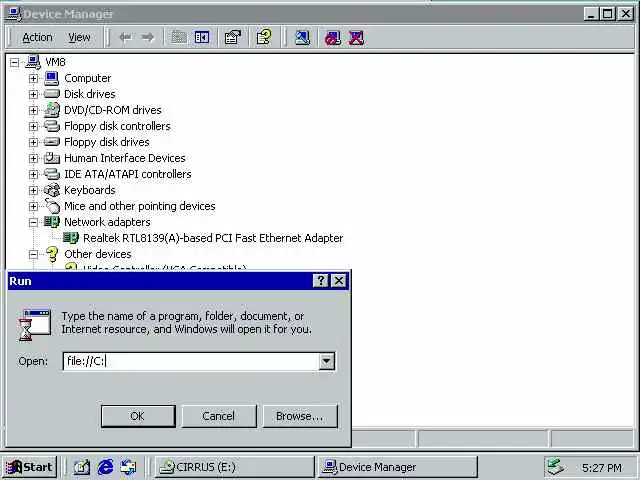This screenshot has width=640, height=480.
Task: Select the Human Interface Devices icon
Action: [x=52, y=158]
